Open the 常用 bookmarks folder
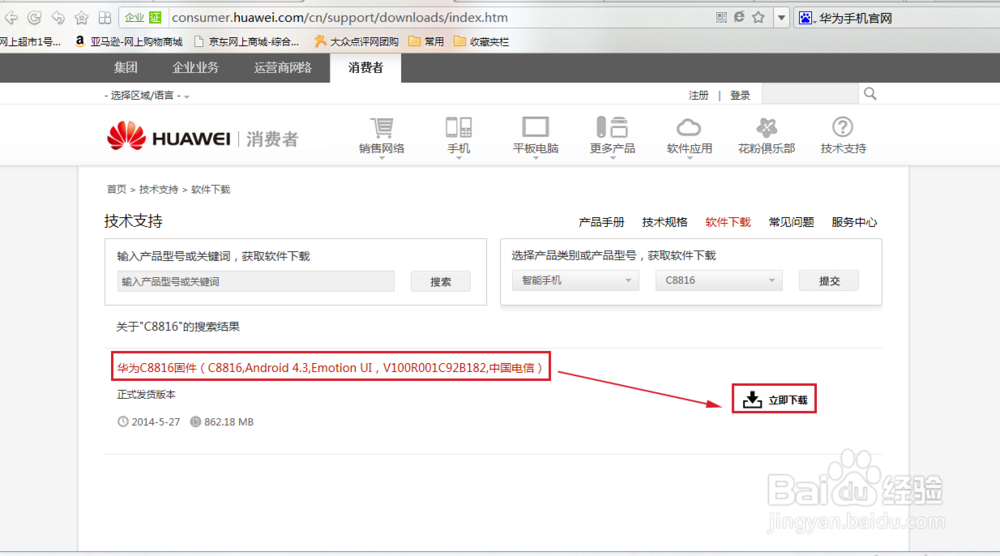The height and width of the screenshot is (556, 1000). point(426,41)
